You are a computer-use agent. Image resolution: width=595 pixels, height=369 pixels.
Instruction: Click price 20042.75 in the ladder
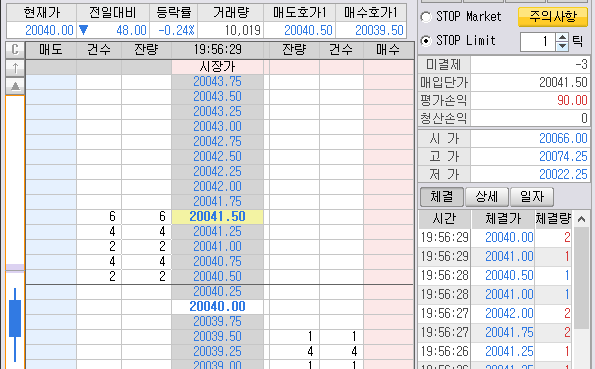pos(217,142)
